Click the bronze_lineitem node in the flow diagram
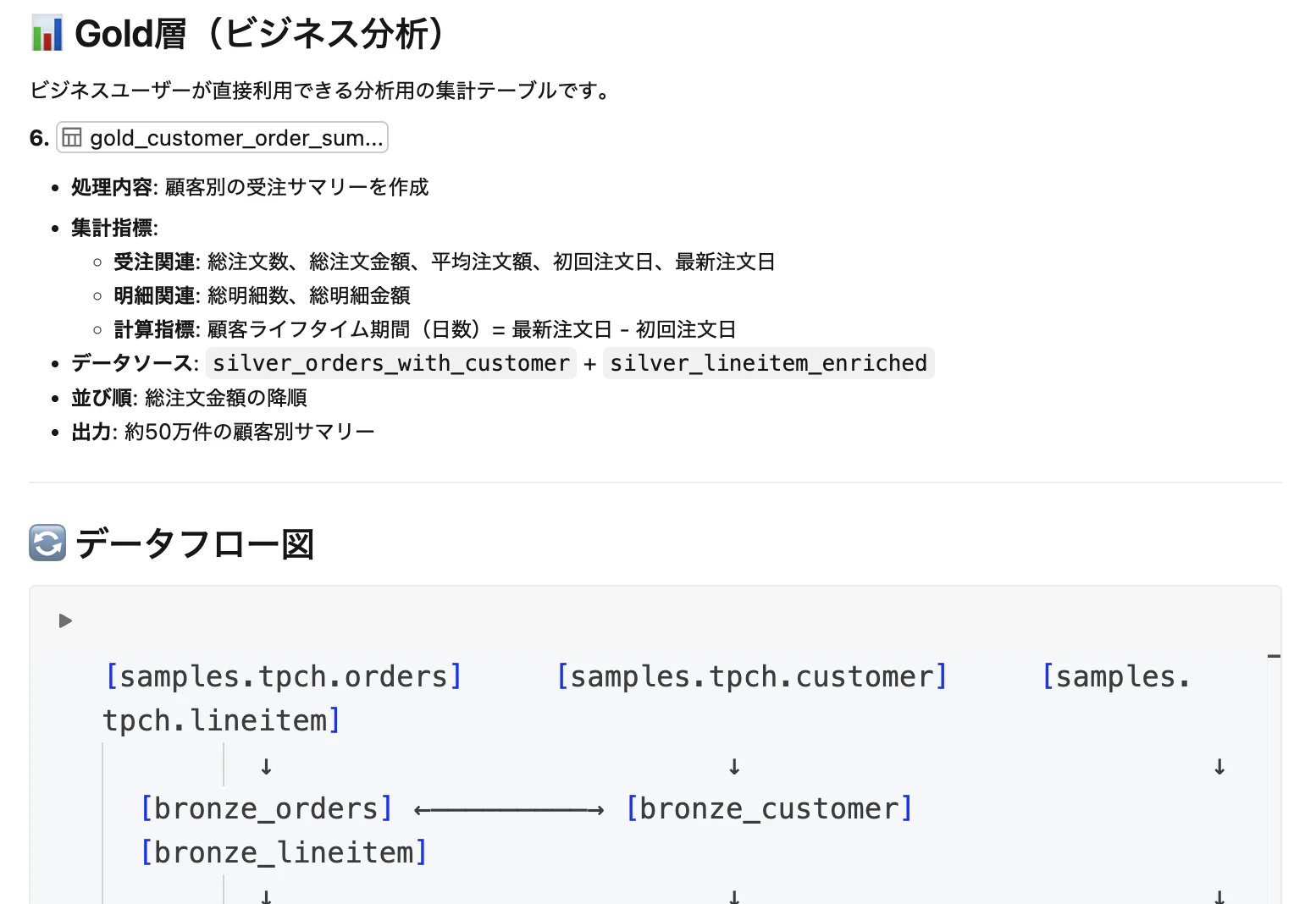 tap(283, 852)
